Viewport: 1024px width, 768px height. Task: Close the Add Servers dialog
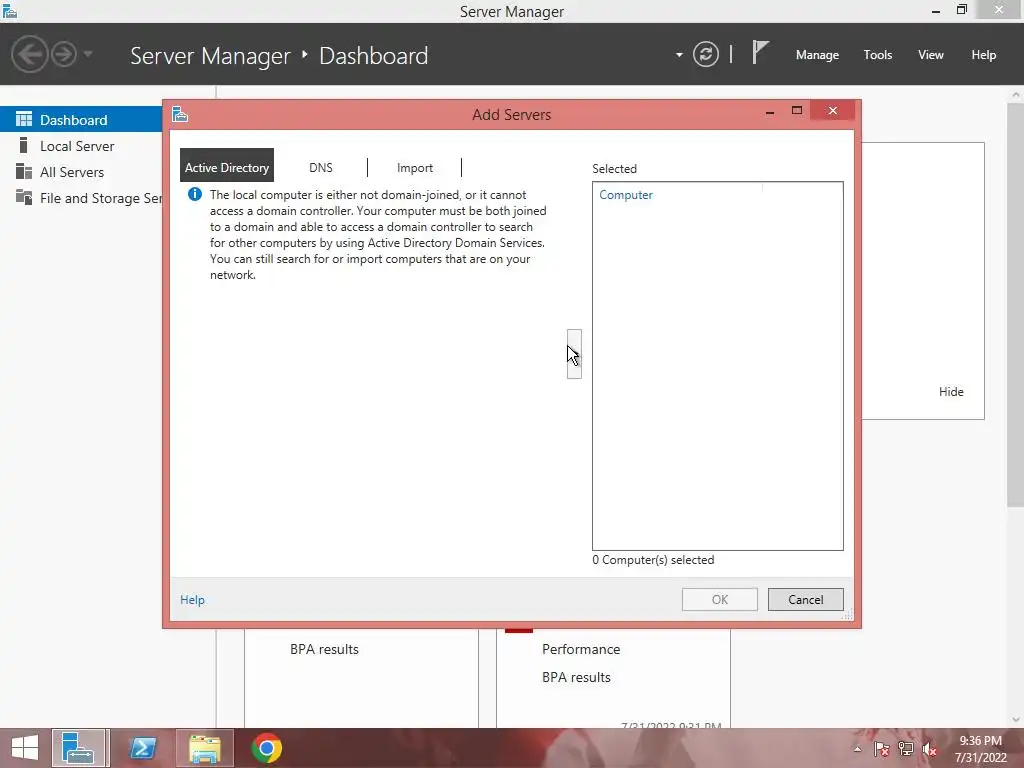point(832,110)
